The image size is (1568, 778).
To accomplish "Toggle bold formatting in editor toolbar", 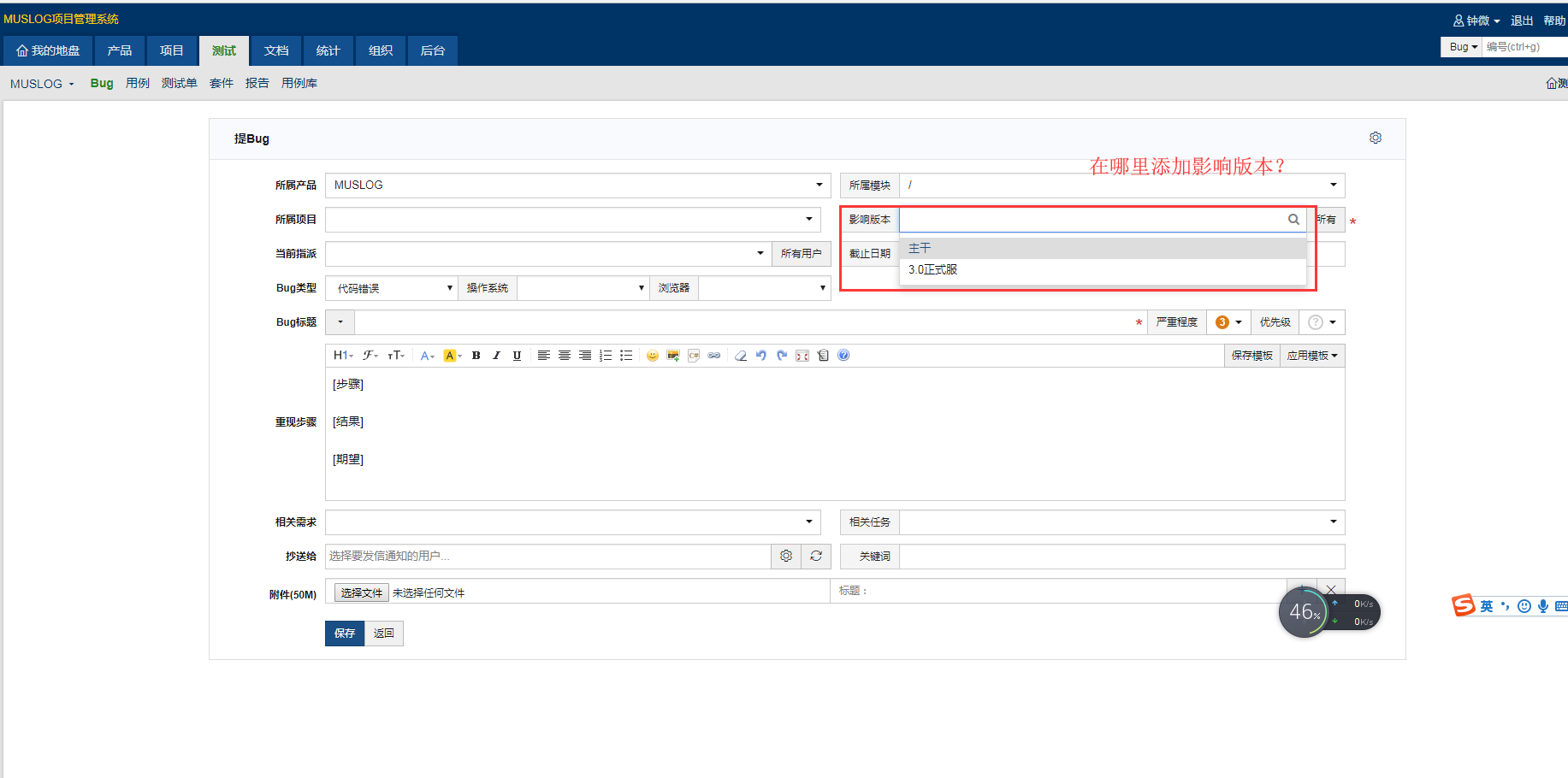I will (x=476, y=356).
